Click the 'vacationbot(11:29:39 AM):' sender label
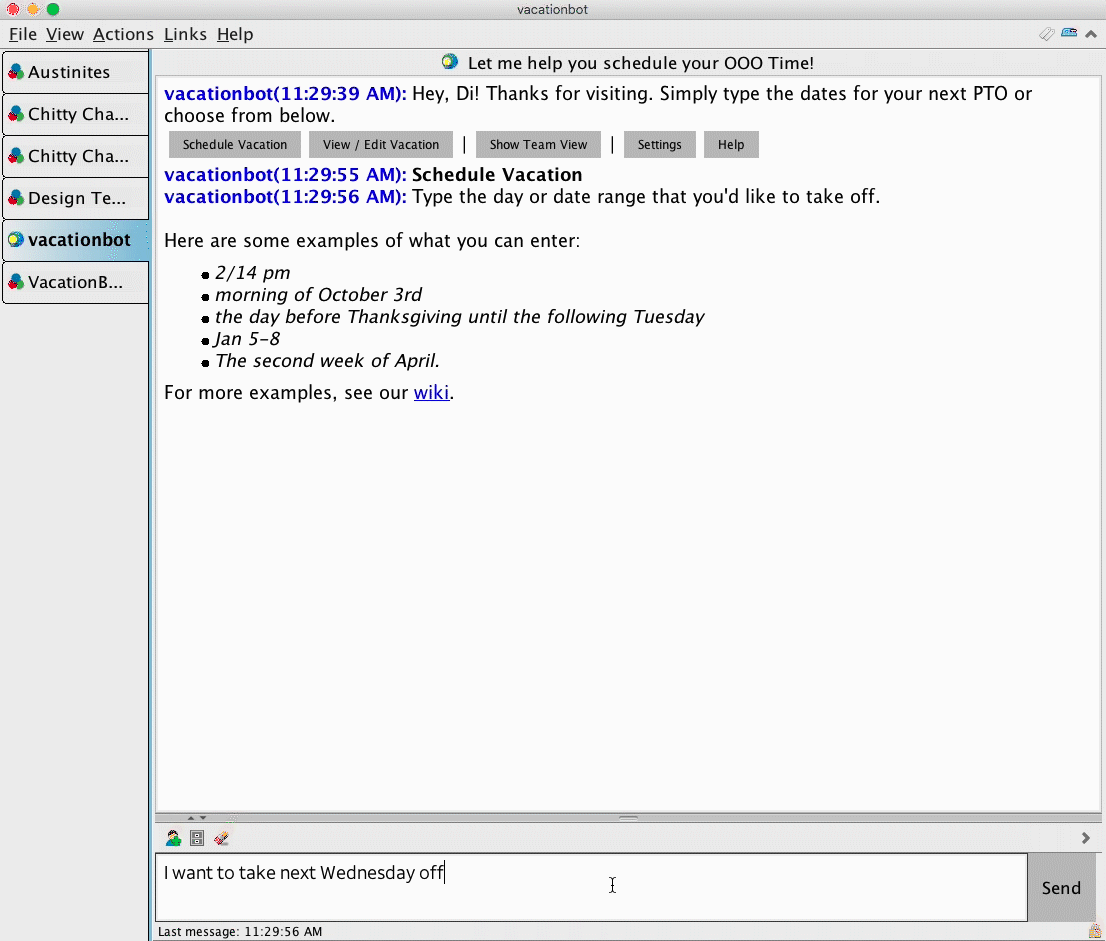1106x941 pixels. tap(285, 94)
